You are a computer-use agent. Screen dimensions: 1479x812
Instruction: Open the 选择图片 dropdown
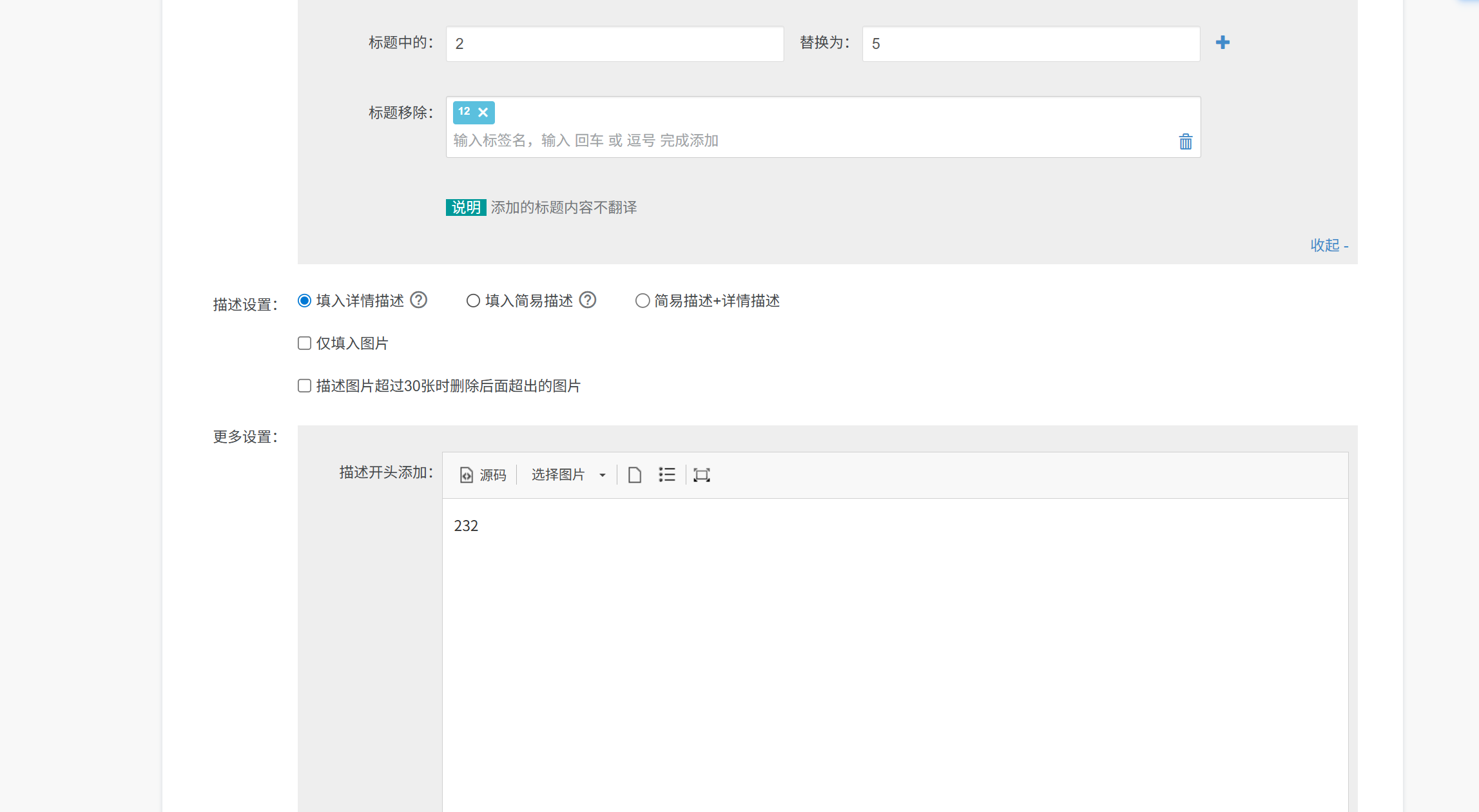point(568,475)
